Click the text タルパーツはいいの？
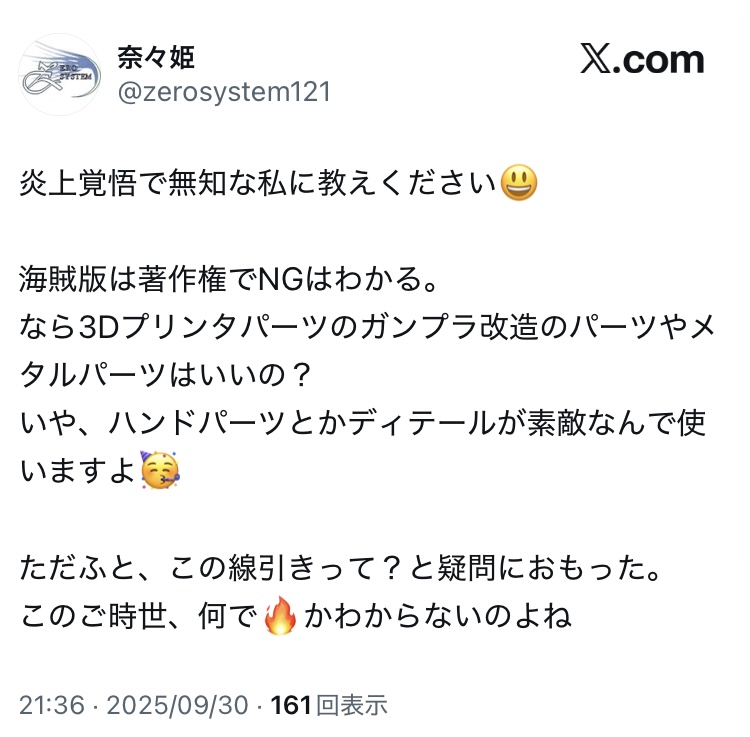Screen dimensions: 750x737 coord(166,375)
